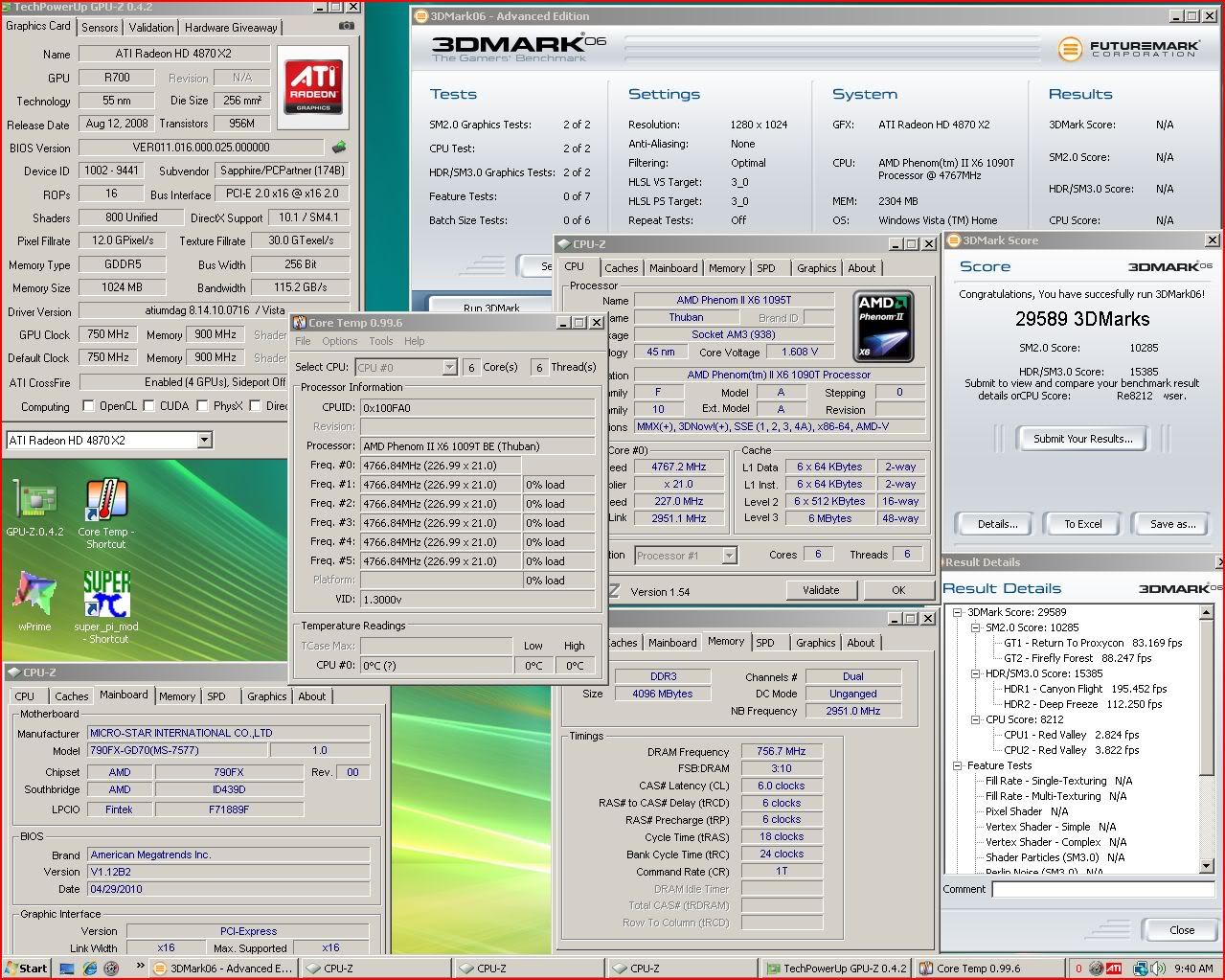
Task: Switch to the Sensors tab in GPU-Z
Action: [100, 28]
